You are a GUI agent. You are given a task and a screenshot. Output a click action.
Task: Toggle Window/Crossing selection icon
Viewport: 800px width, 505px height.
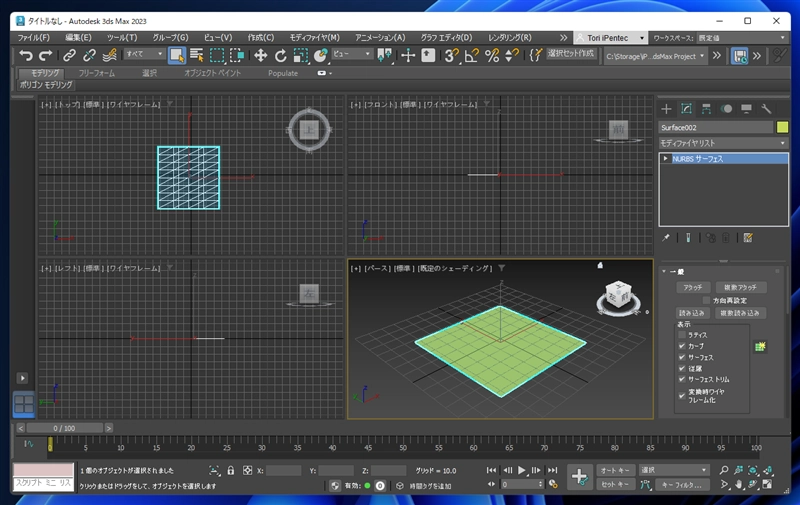click(237, 55)
